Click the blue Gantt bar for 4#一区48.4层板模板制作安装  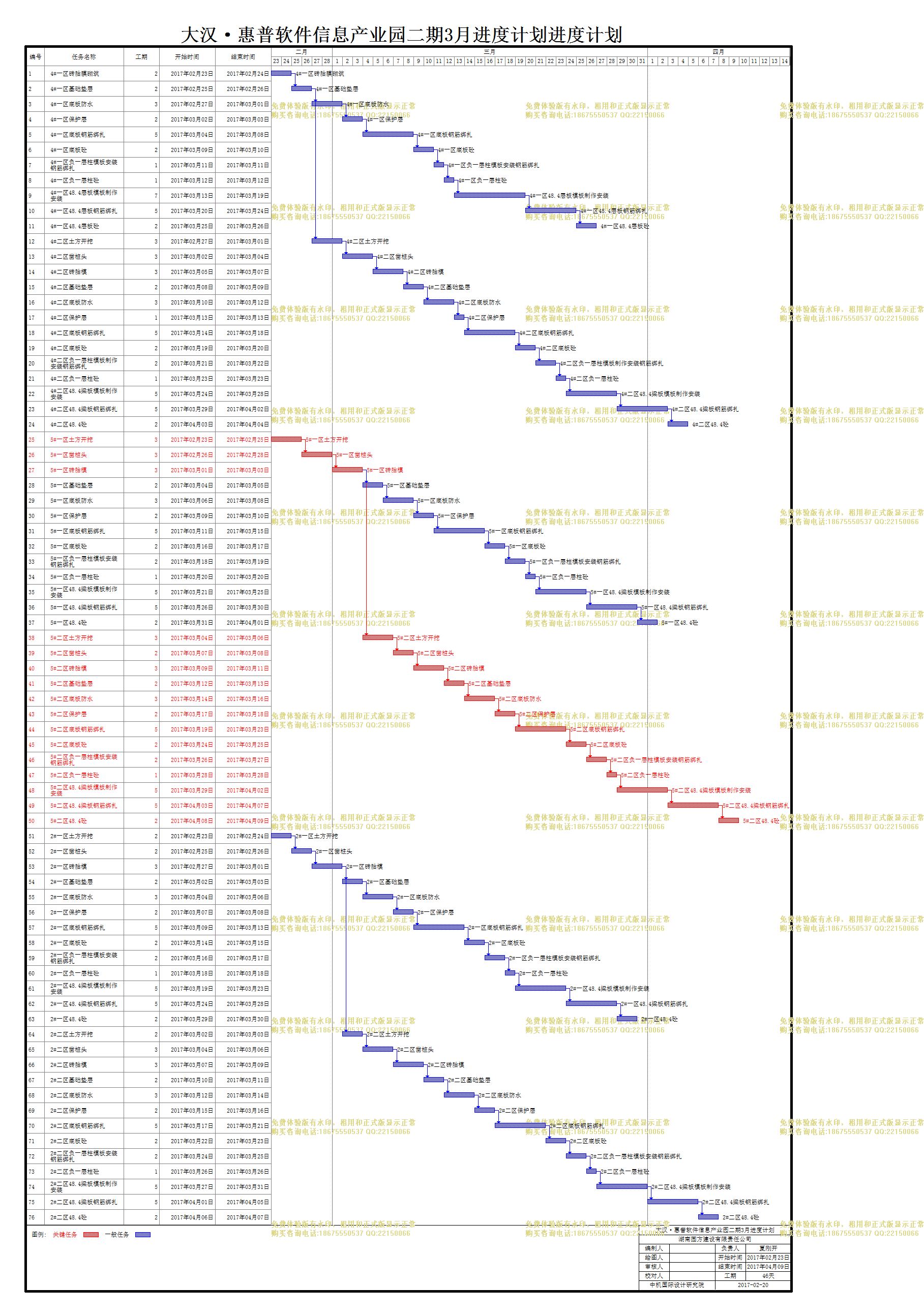pyautogui.click(x=489, y=195)
